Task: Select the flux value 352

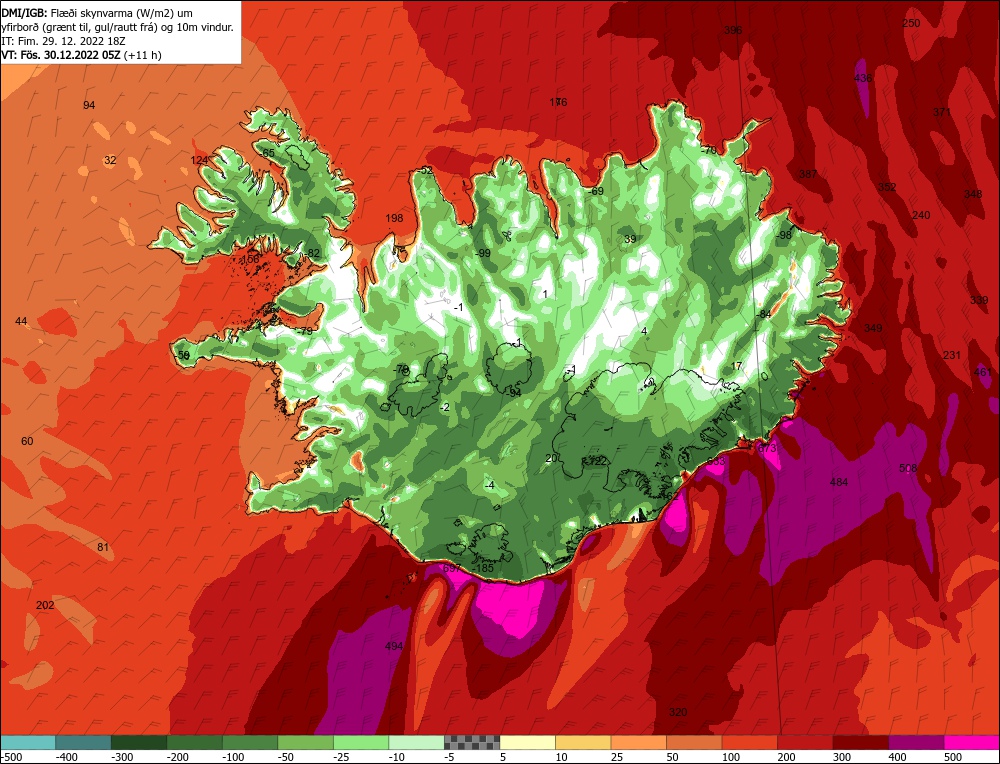Action: 887,187
